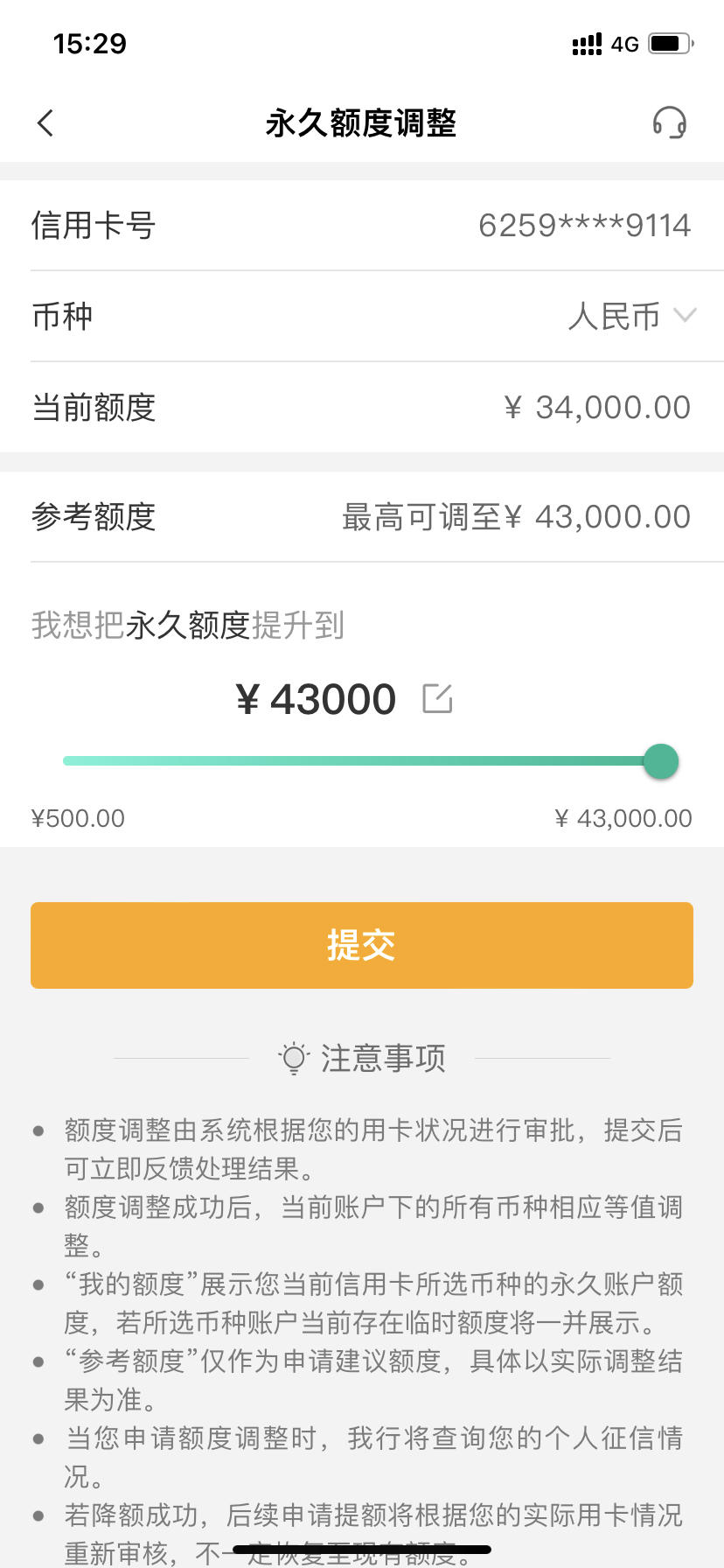
Task: Tap the battery icon in status bar
Action: [671, 43]
